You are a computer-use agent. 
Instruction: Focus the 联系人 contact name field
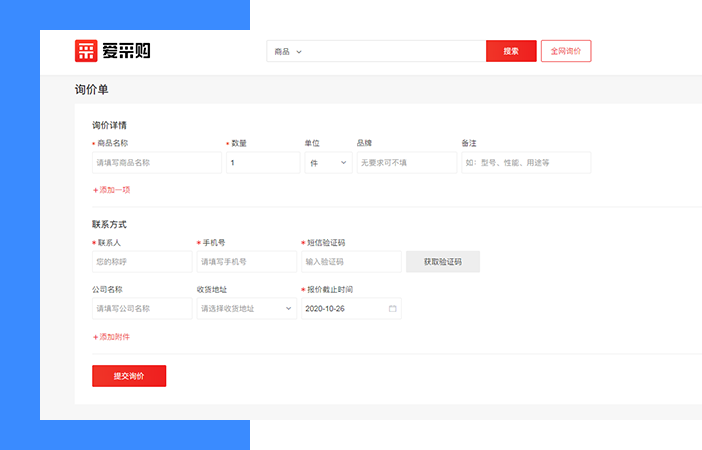(x=141, y=261)
